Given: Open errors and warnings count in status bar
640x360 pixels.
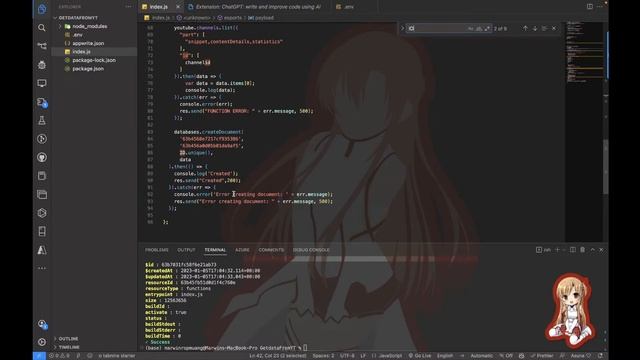Looking at the screenshot, I should pyautogui.click(x=59, y=356).
